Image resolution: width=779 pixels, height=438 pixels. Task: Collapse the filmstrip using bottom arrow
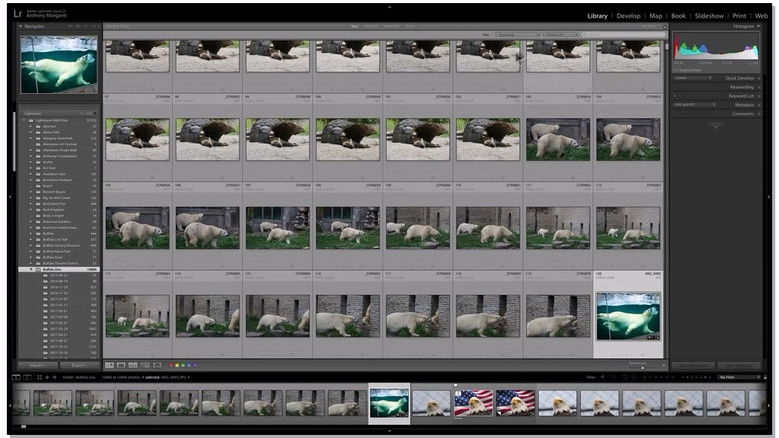[x=389, y=431]
